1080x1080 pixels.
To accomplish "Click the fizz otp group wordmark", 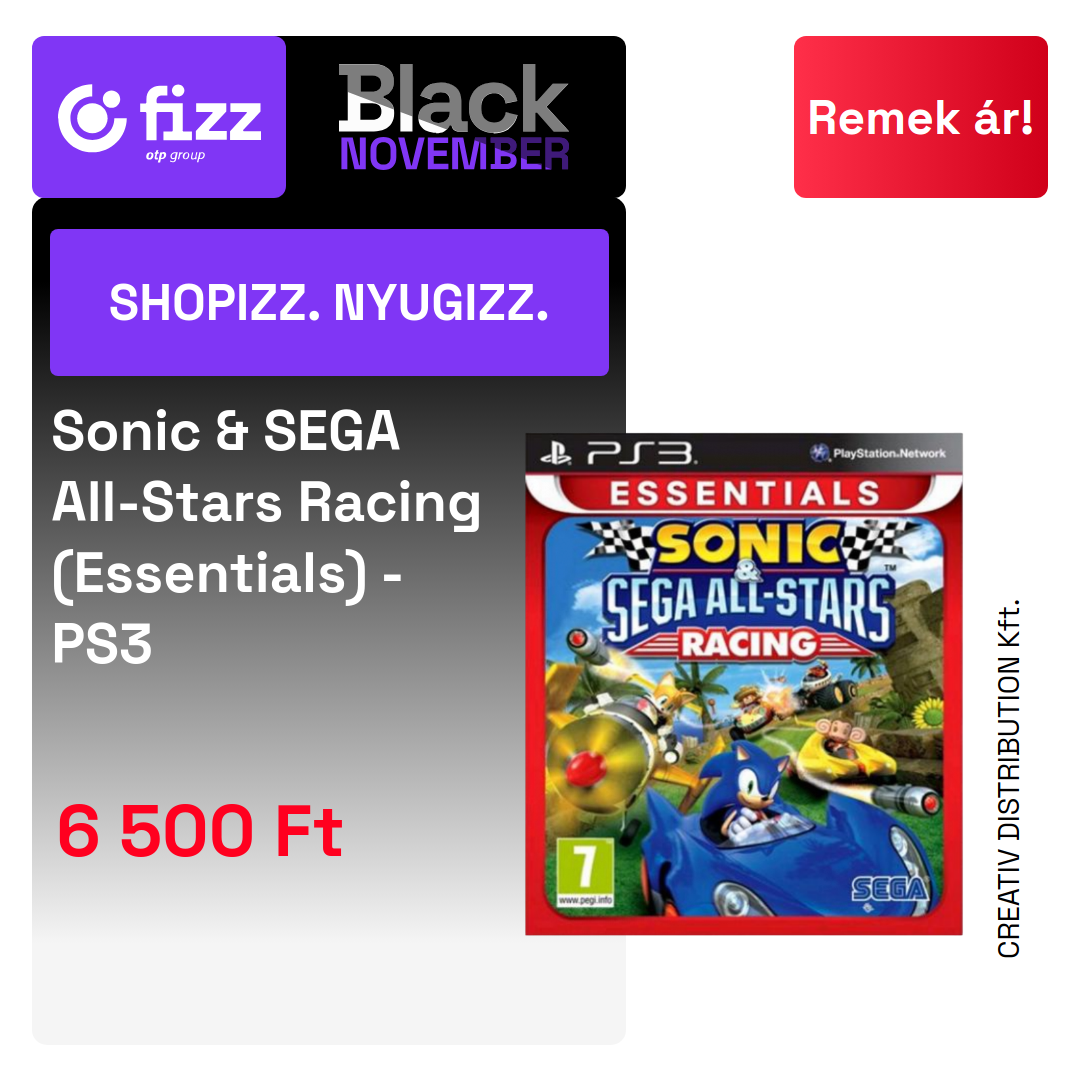I will tap(200, 122).
